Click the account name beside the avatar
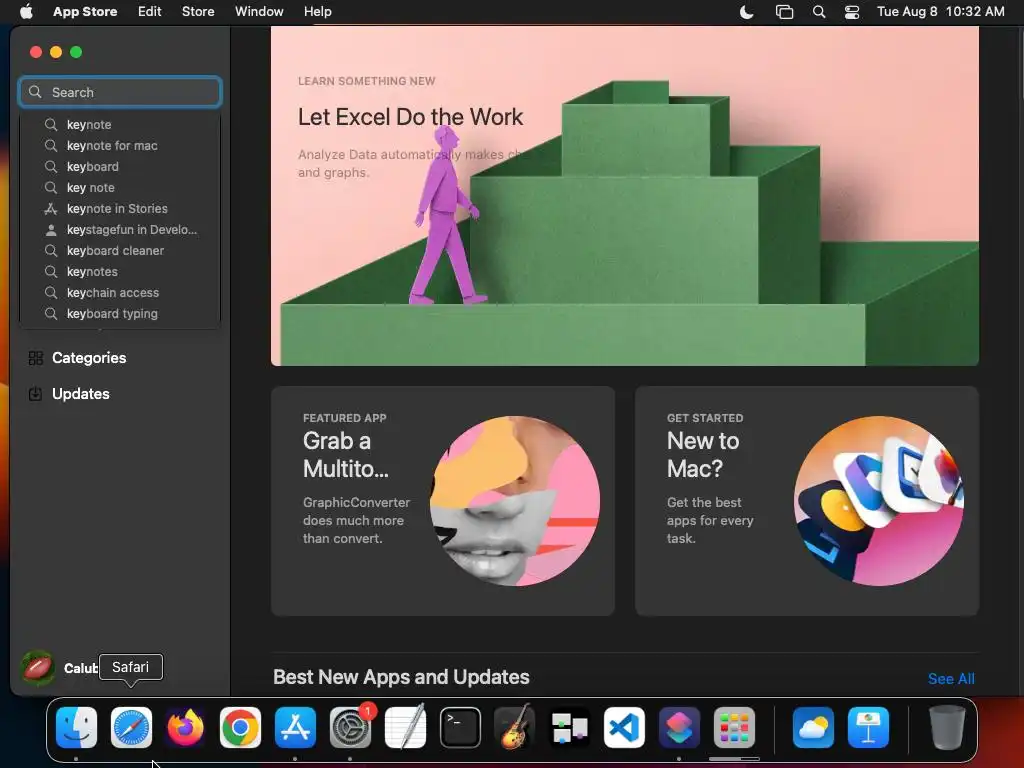 click(80, 668)
